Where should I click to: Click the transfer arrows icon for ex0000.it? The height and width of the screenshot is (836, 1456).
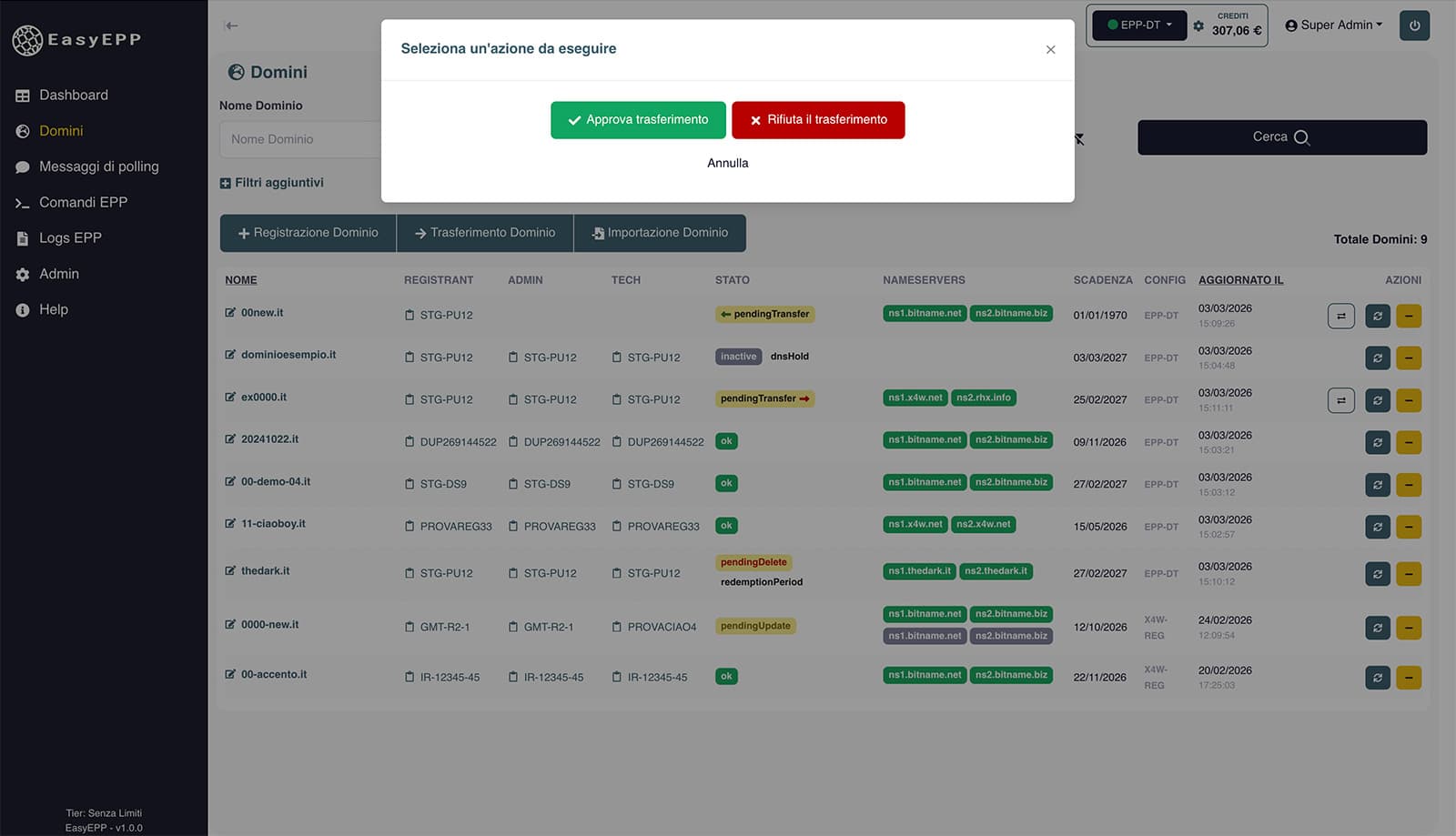click(x=1340, y=400)
